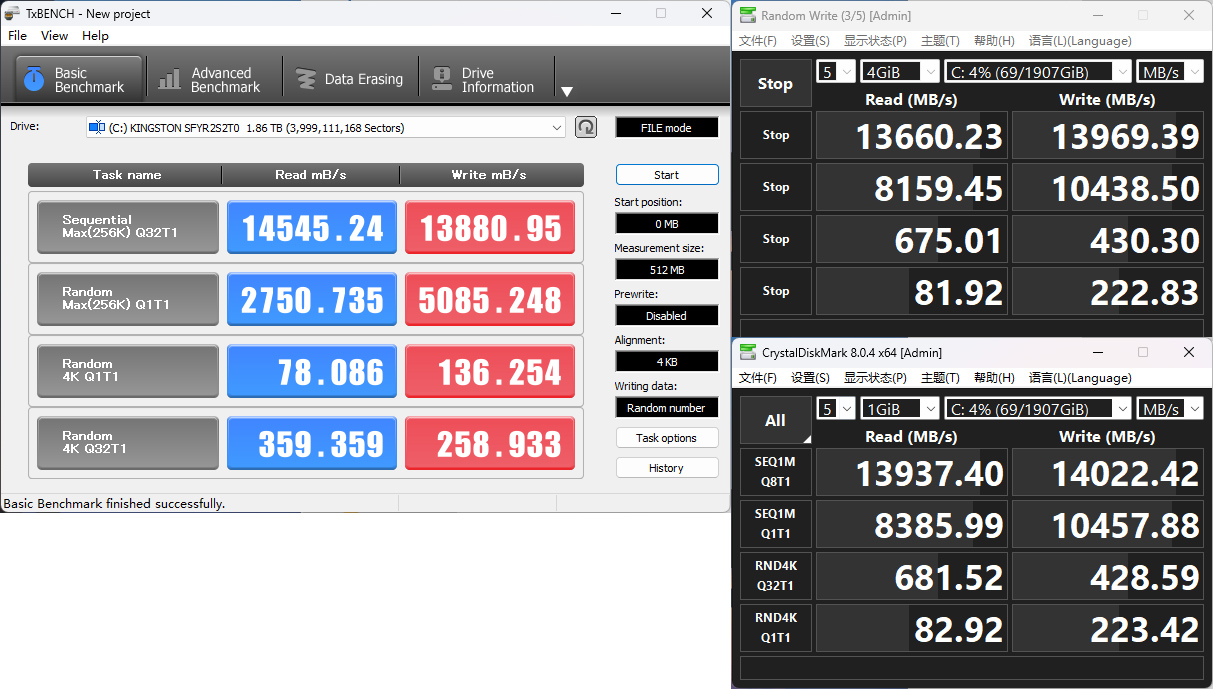The height and width of the screenshot is (689, 1213).
Task: Open drive dropdown in CrystalDiskMark 8.0.4 window
Action: (1038, 408)
